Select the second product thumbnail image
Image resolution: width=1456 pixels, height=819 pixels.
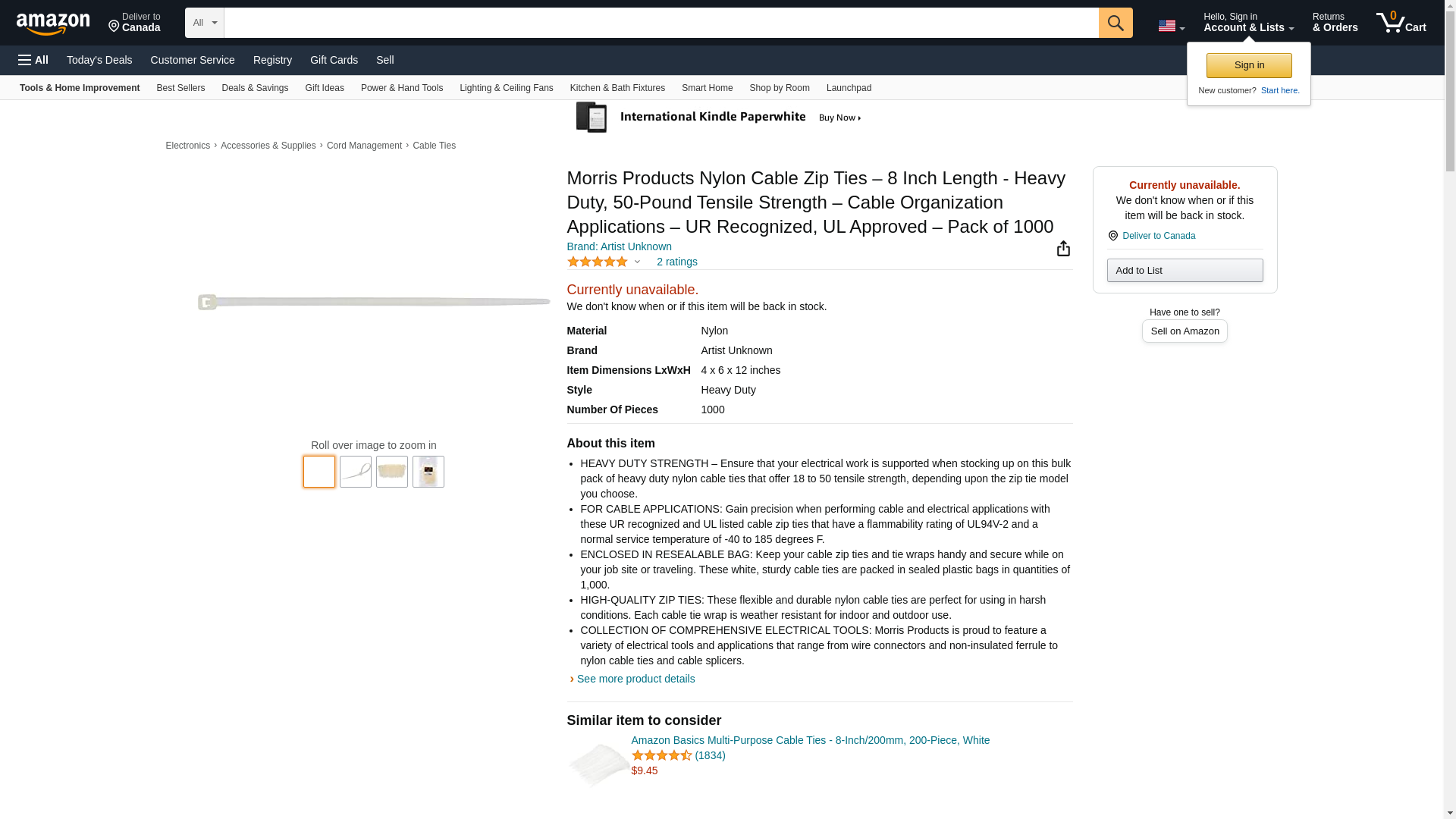pos(355,472)
